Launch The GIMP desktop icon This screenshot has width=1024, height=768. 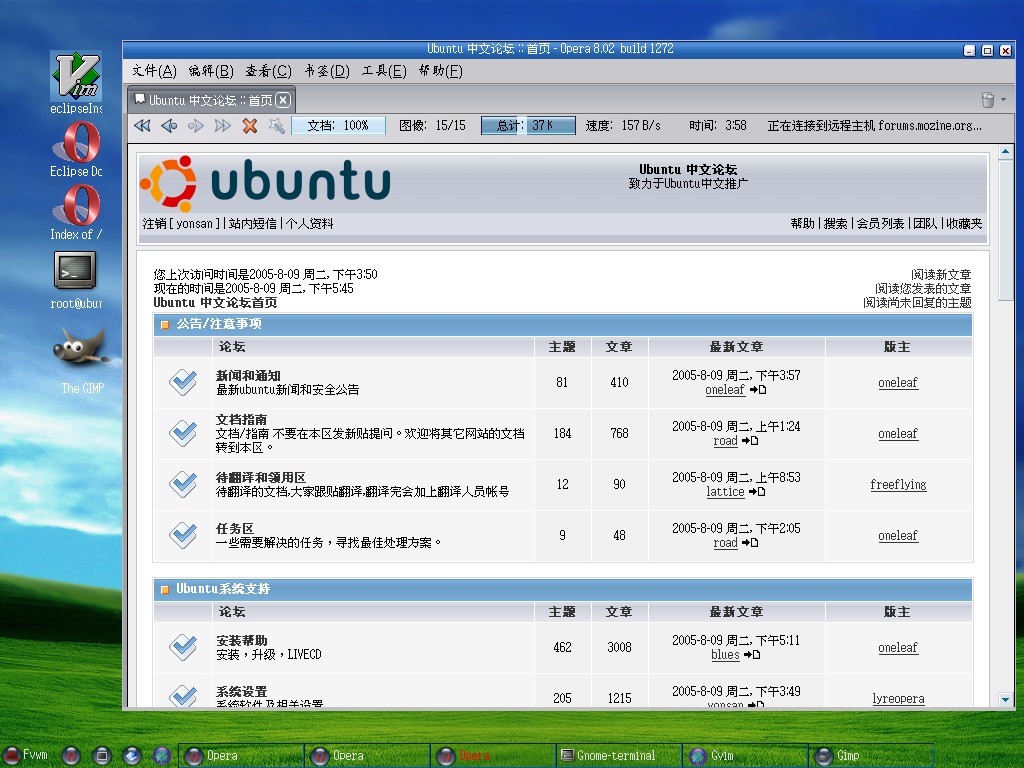pyautogui.click(x=81, y=360)
